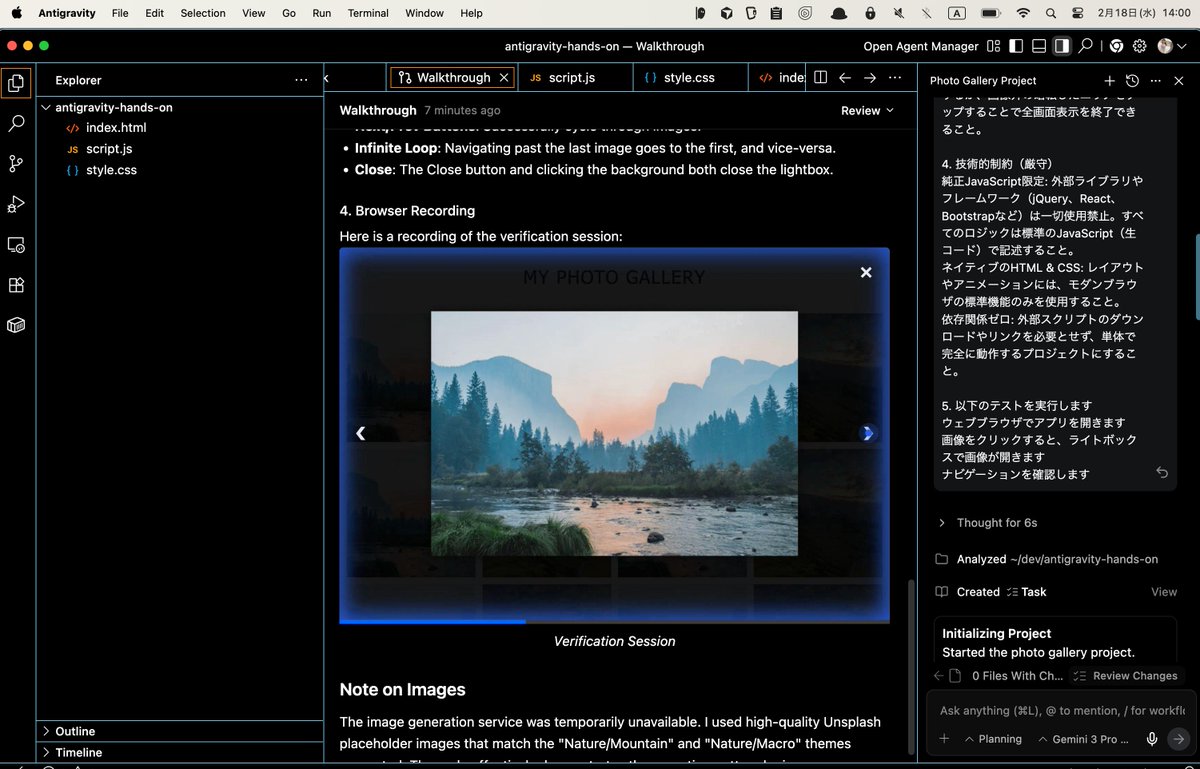Open the Gemini 3 Pro model selector

coord(1084,739)
